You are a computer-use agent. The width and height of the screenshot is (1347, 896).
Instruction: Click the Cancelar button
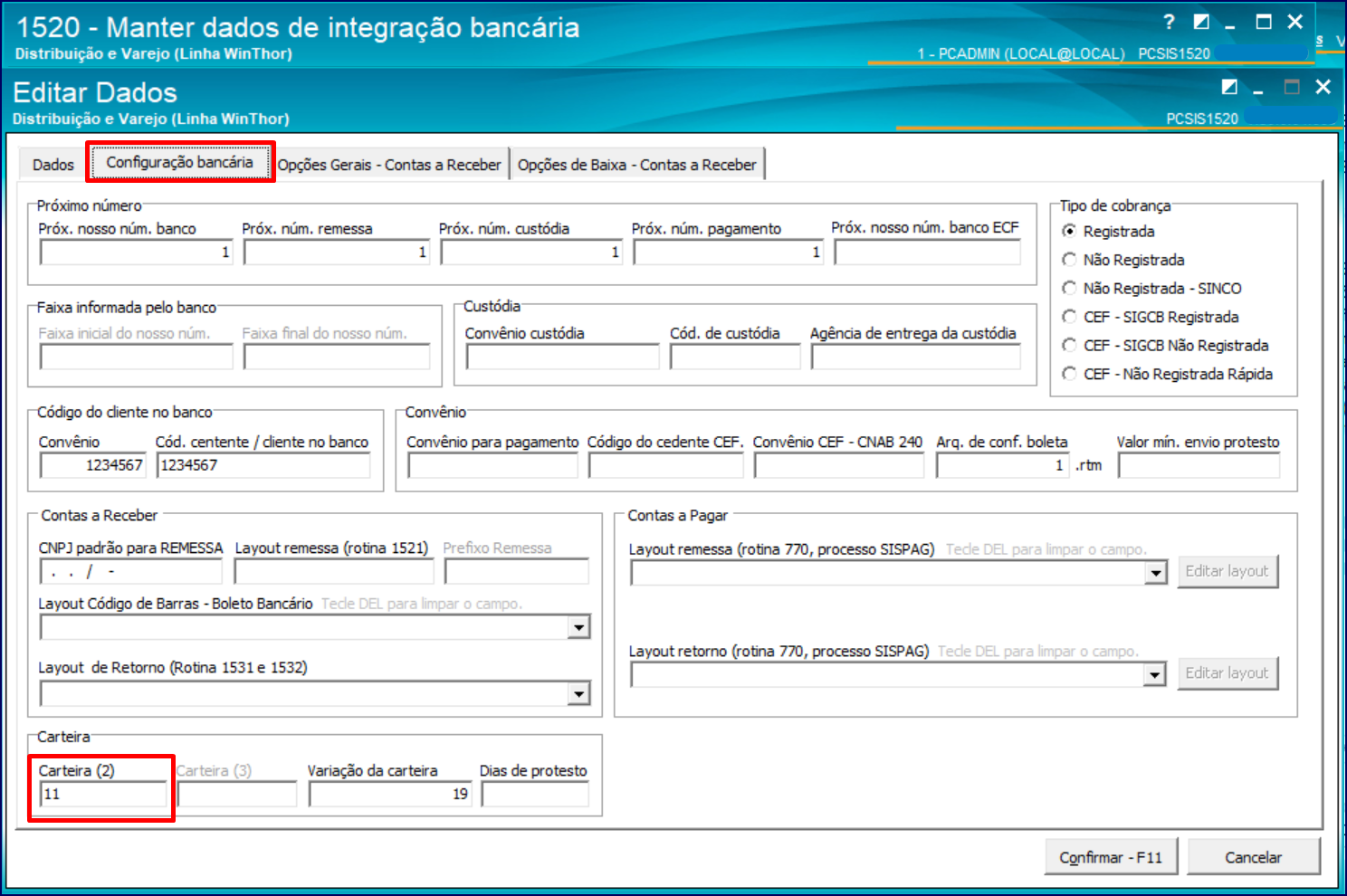[x=1253, y=857]
